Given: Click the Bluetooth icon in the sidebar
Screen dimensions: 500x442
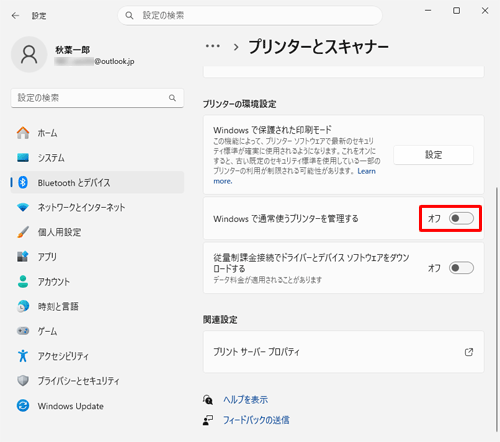Looking at the screenshot, I should (x=23, y=182).
